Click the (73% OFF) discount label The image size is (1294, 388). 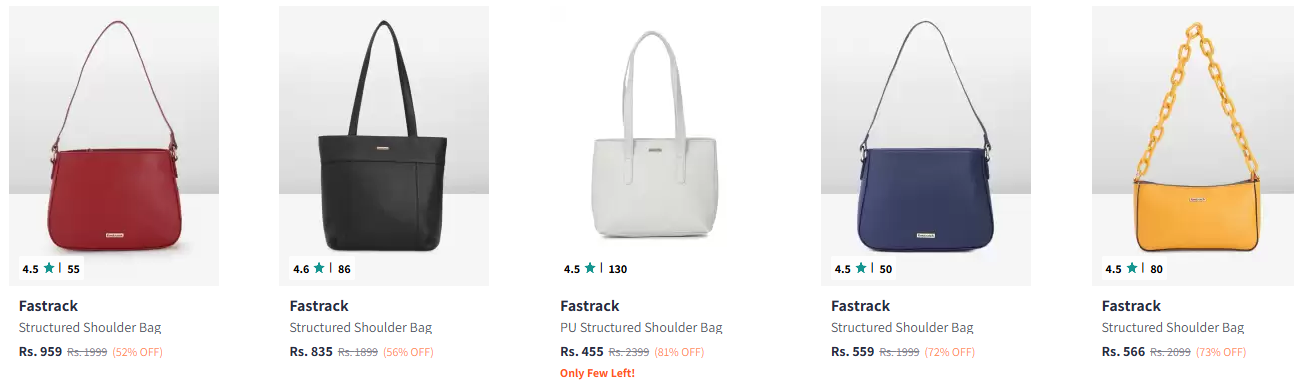1220,352
